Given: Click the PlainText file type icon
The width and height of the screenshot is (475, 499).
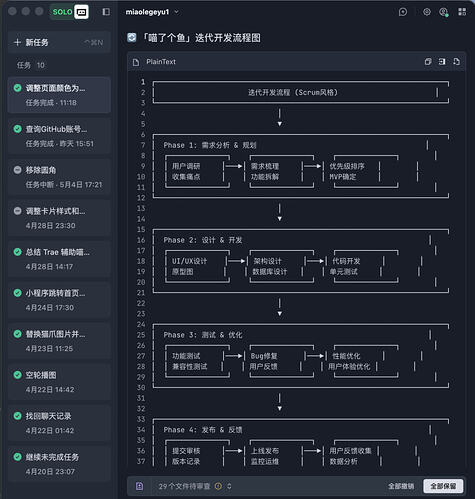Looking at the screenshot, I should coord(136,62).
